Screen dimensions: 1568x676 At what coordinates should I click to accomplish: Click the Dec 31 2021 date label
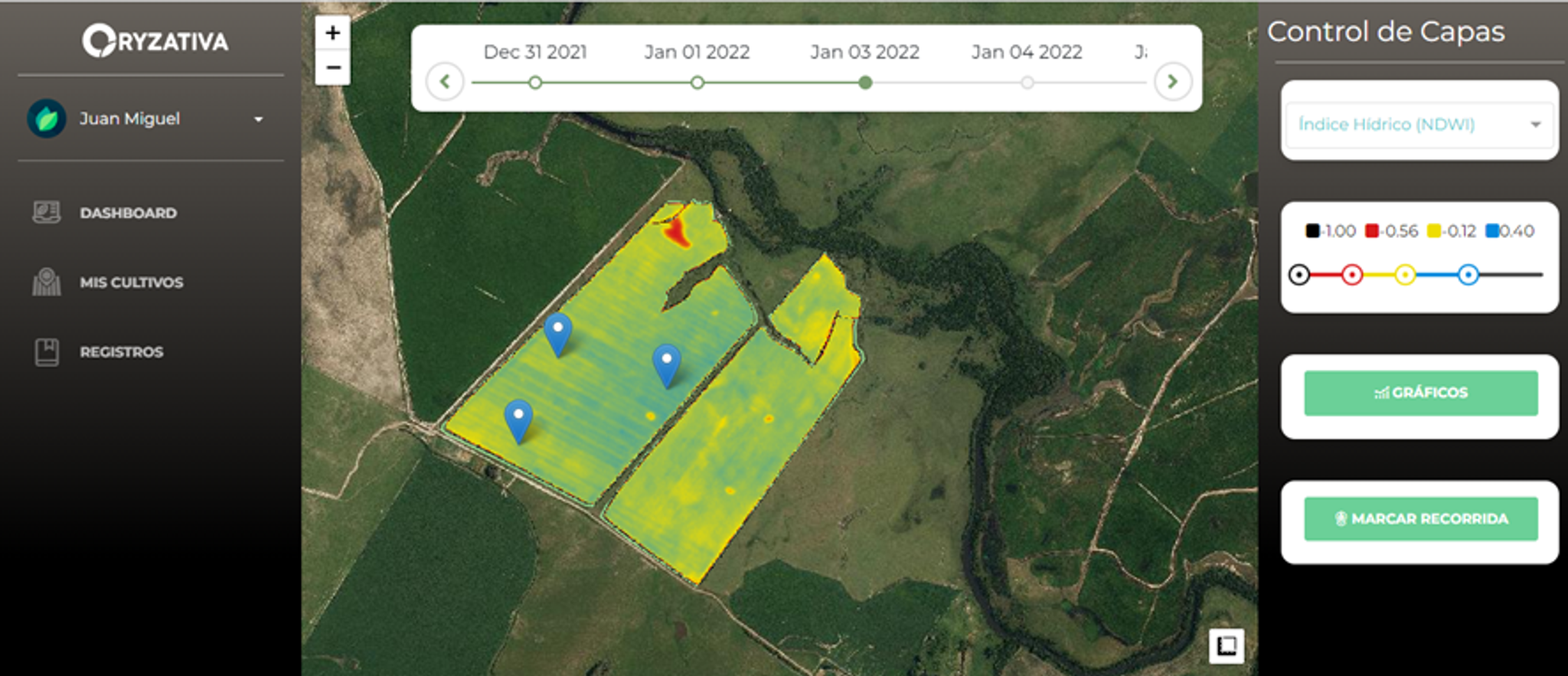pyautogui.click(x=535, y=52)
